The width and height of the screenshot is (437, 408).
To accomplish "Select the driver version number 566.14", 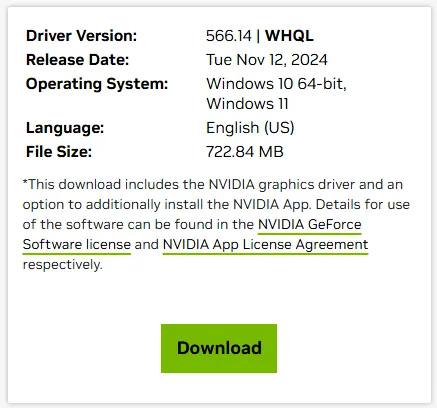I will point(229,36).
